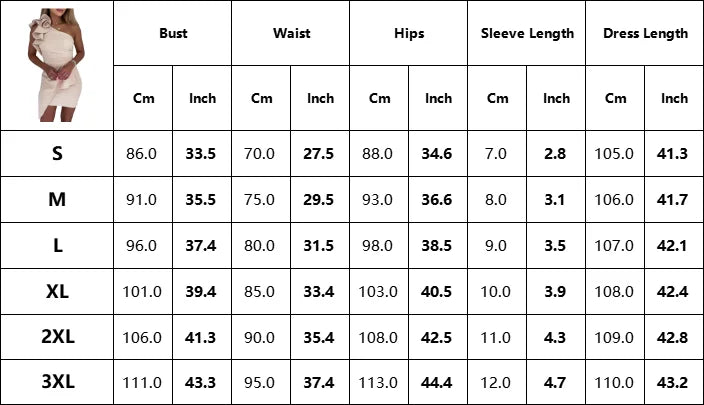Click the 43.2 dress length inch cell
Image resolution: width=704 pixels, height=405 pixels.
click(673, 383)
